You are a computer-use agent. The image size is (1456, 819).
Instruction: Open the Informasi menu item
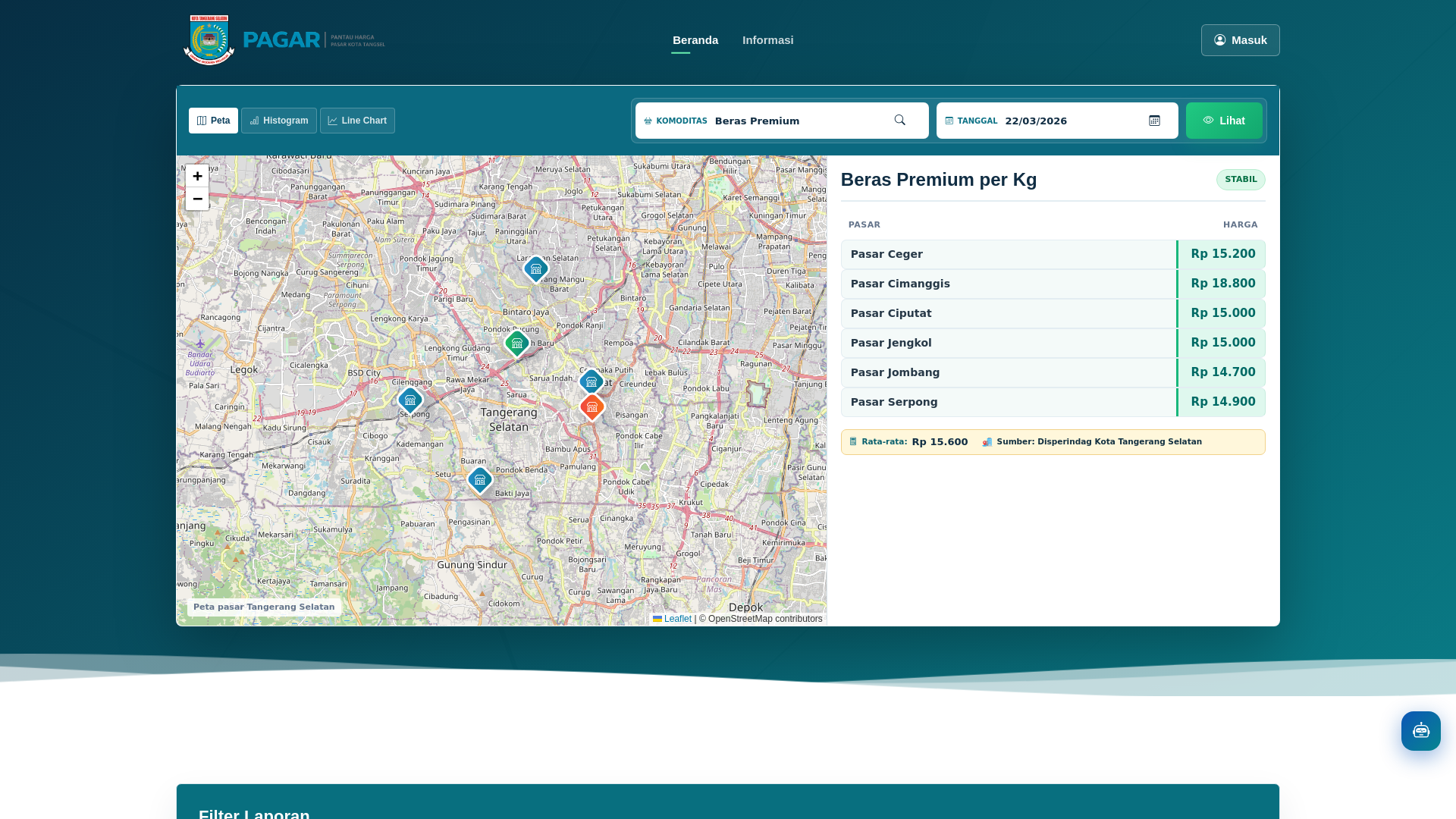[x=767, y=40]
